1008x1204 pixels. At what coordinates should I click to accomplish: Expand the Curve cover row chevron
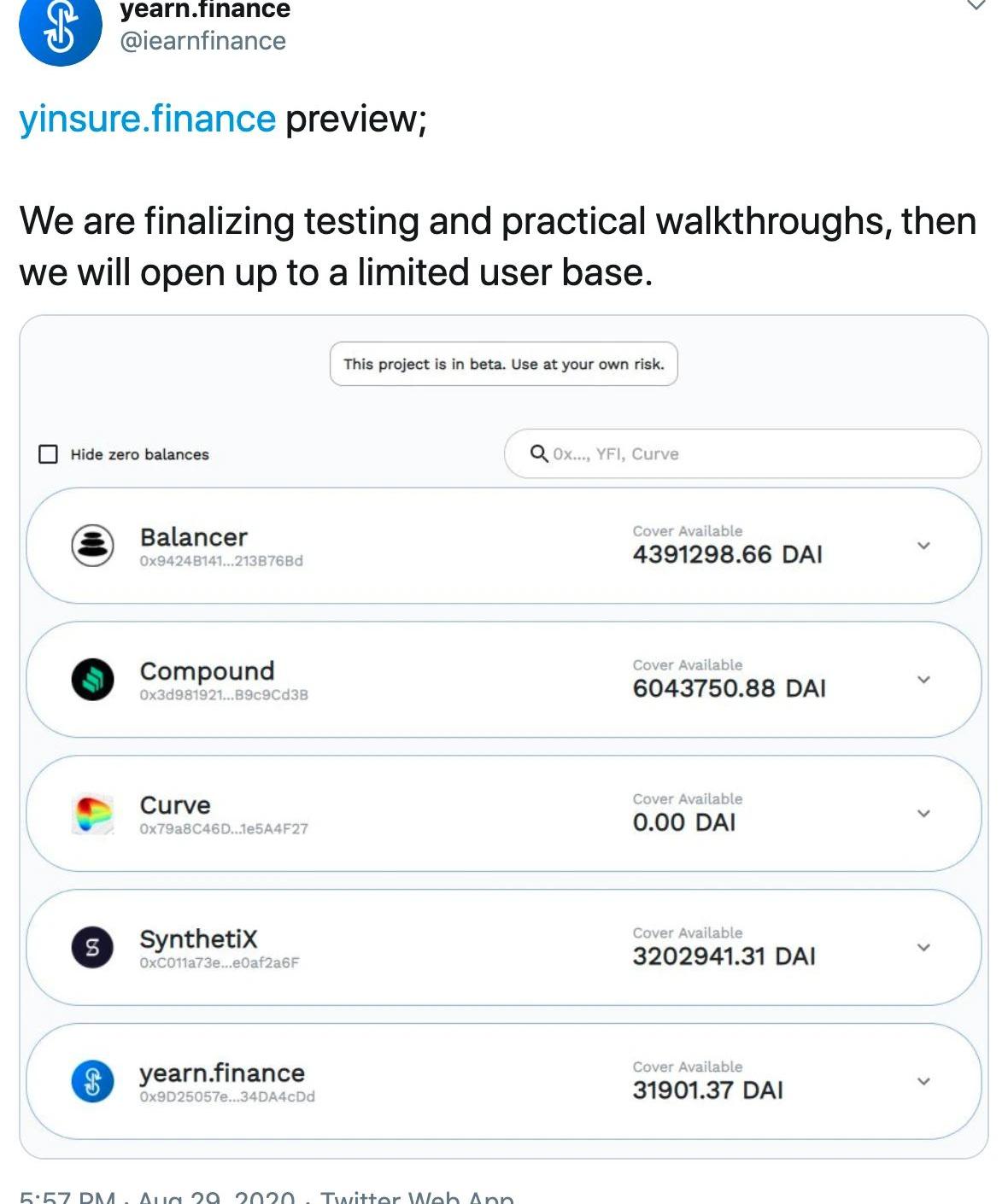pyautogui.click(x=923, y=814)
